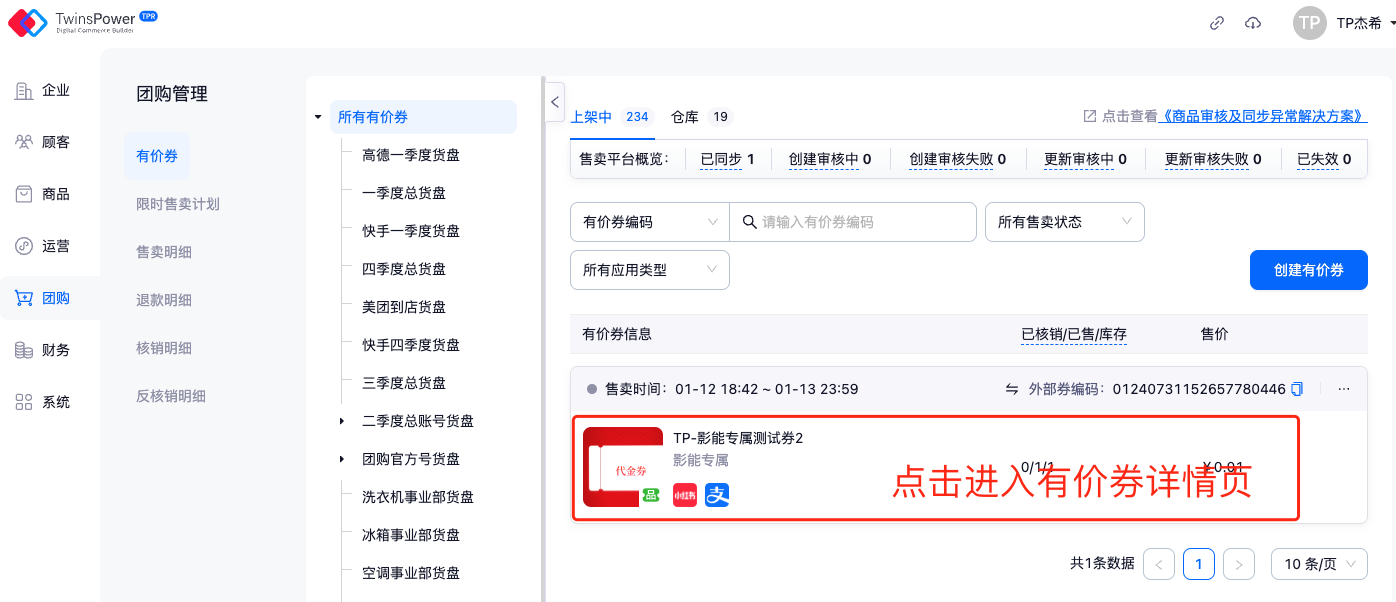Open the 所有售卖状态 dropdown
Screen dimensions: 1396x602
coord(1064,222)
